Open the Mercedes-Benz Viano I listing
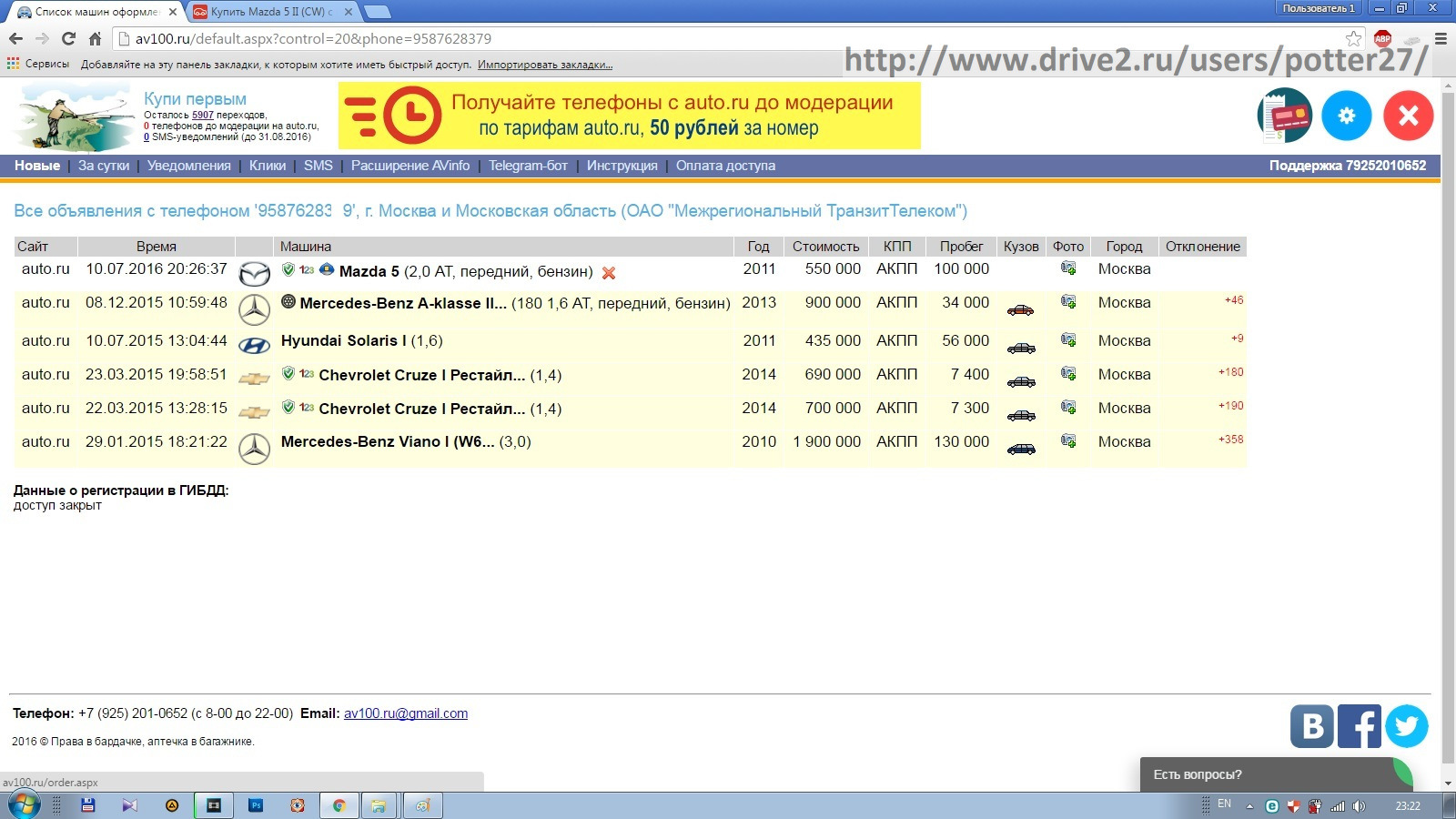 (x=388, y=441)
